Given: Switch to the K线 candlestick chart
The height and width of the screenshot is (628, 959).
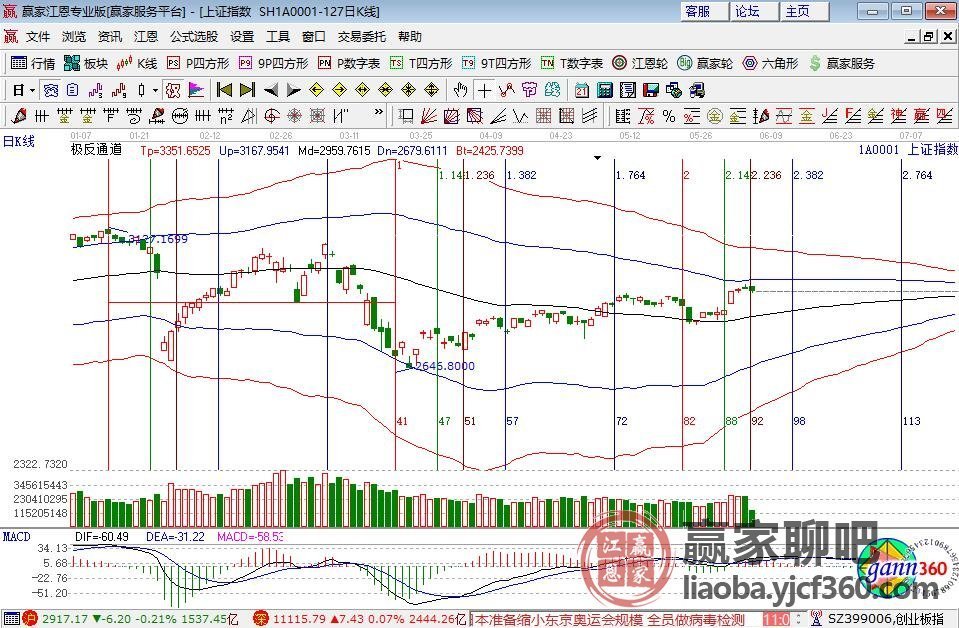Looking at the screenshot, I should [137, 63].
